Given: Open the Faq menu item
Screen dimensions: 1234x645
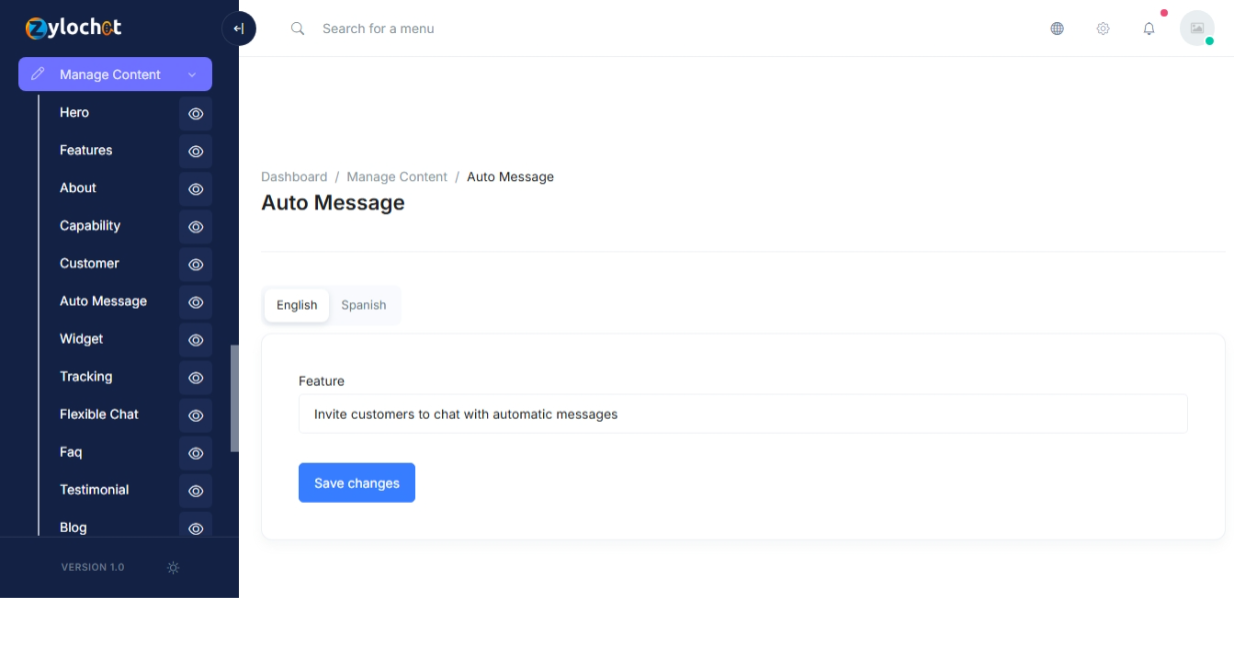Looking at the screenshot, I should [x=71, y=452].
